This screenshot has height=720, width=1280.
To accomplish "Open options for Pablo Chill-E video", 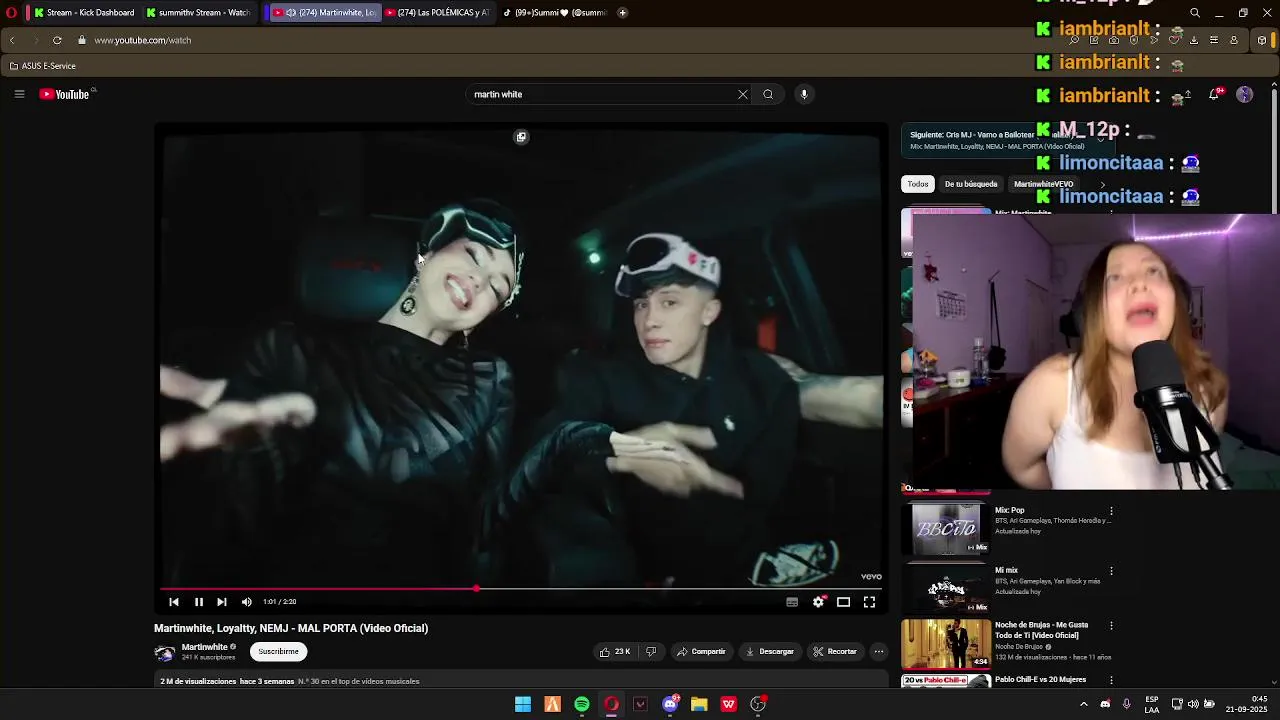I will coord(1111,680).
